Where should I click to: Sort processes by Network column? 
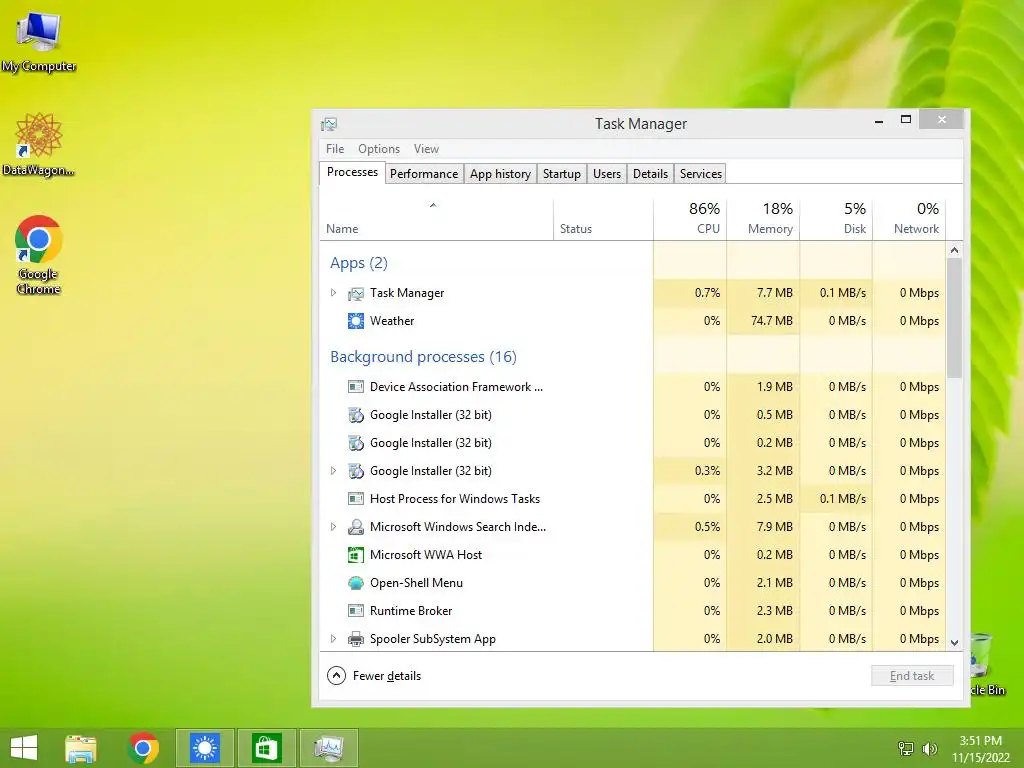tap(909, 219)
